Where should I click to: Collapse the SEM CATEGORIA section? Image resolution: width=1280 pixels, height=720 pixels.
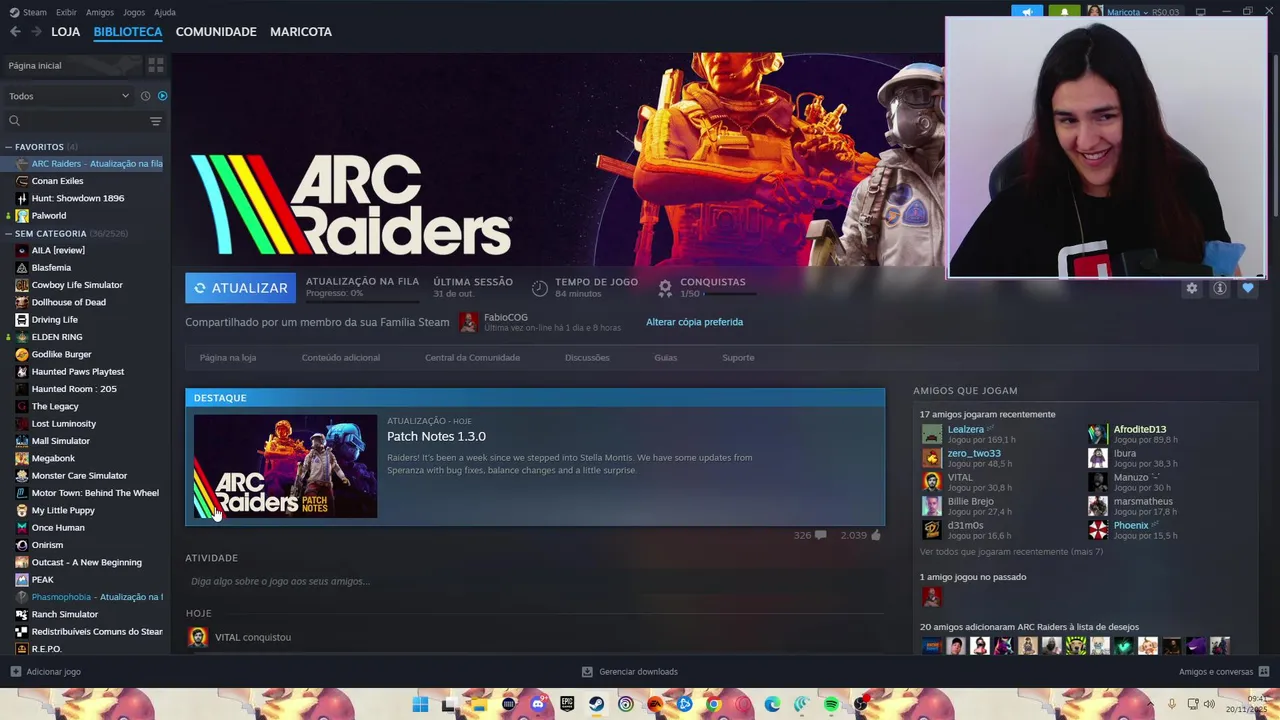tap(9, 233)
